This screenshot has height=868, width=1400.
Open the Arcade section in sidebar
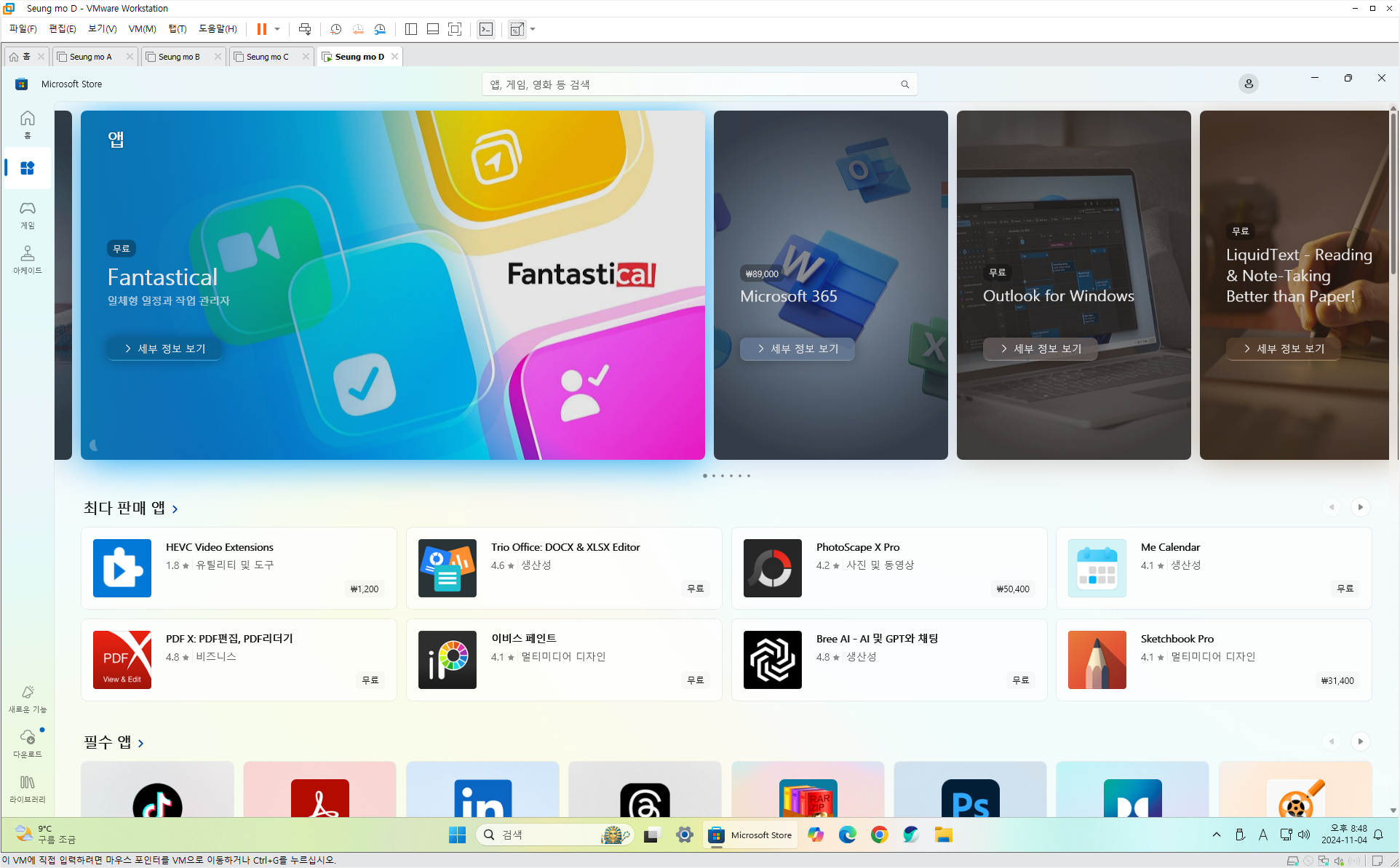point(28,259)
